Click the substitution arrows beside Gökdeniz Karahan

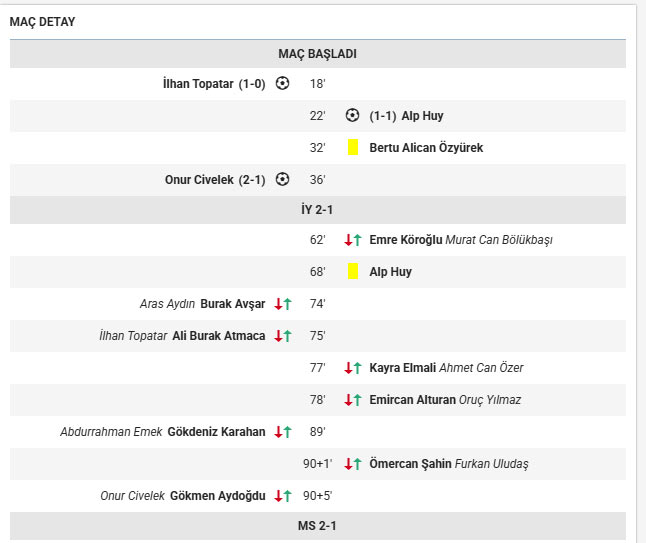[283, 432]
